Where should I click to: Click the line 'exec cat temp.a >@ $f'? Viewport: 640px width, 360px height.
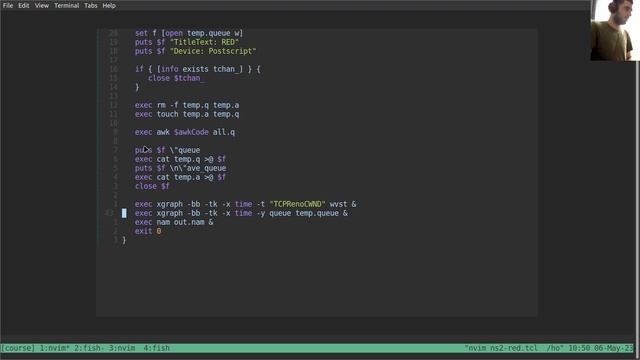click(x=180, y=177)
